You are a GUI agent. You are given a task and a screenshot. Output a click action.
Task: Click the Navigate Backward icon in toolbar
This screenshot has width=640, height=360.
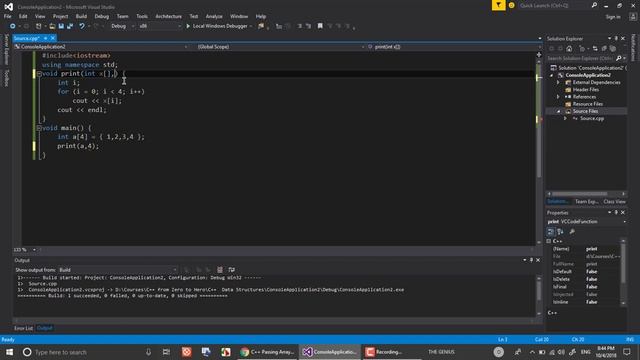click(13, 26)
